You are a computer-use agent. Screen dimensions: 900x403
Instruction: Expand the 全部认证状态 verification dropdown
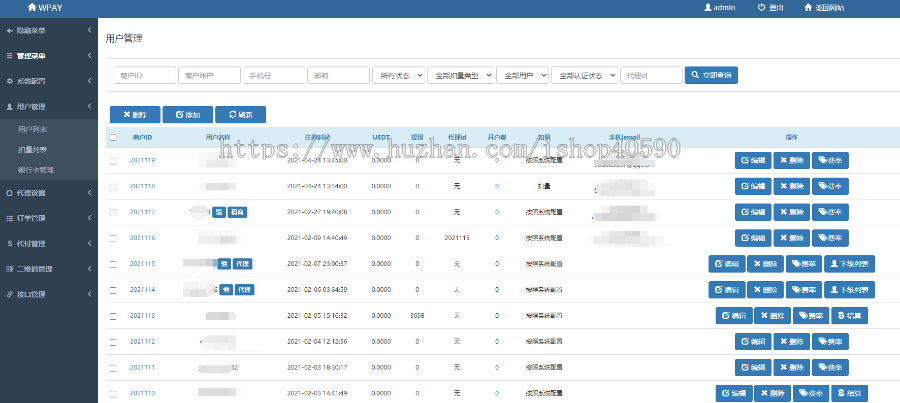tap(583, 75)
